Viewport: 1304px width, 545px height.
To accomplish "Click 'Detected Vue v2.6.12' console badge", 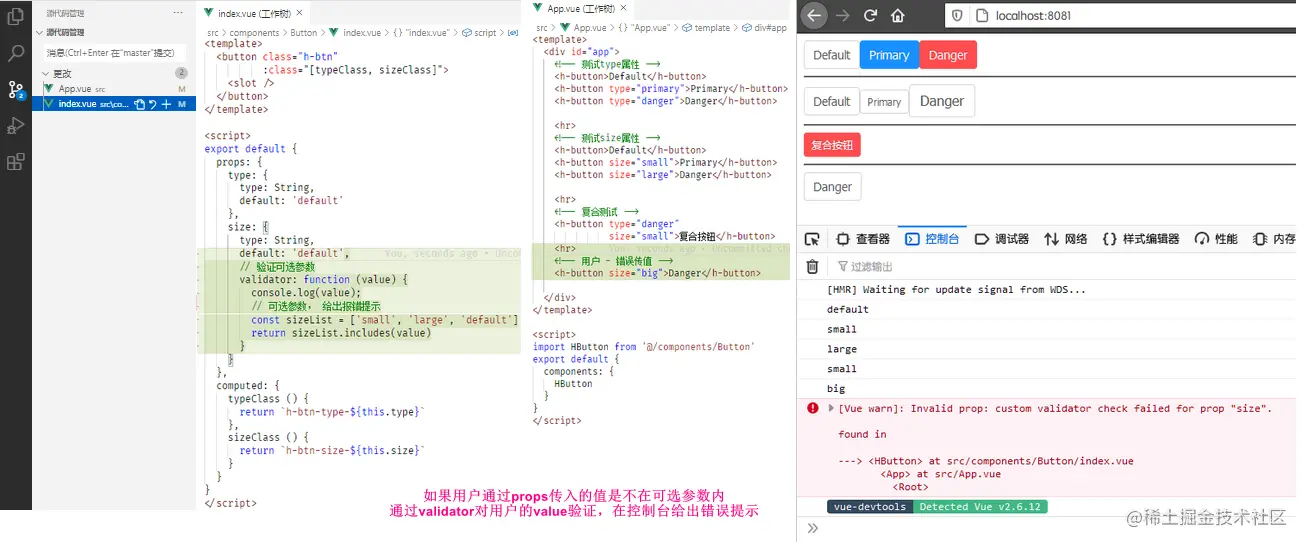I will [980, 507].
